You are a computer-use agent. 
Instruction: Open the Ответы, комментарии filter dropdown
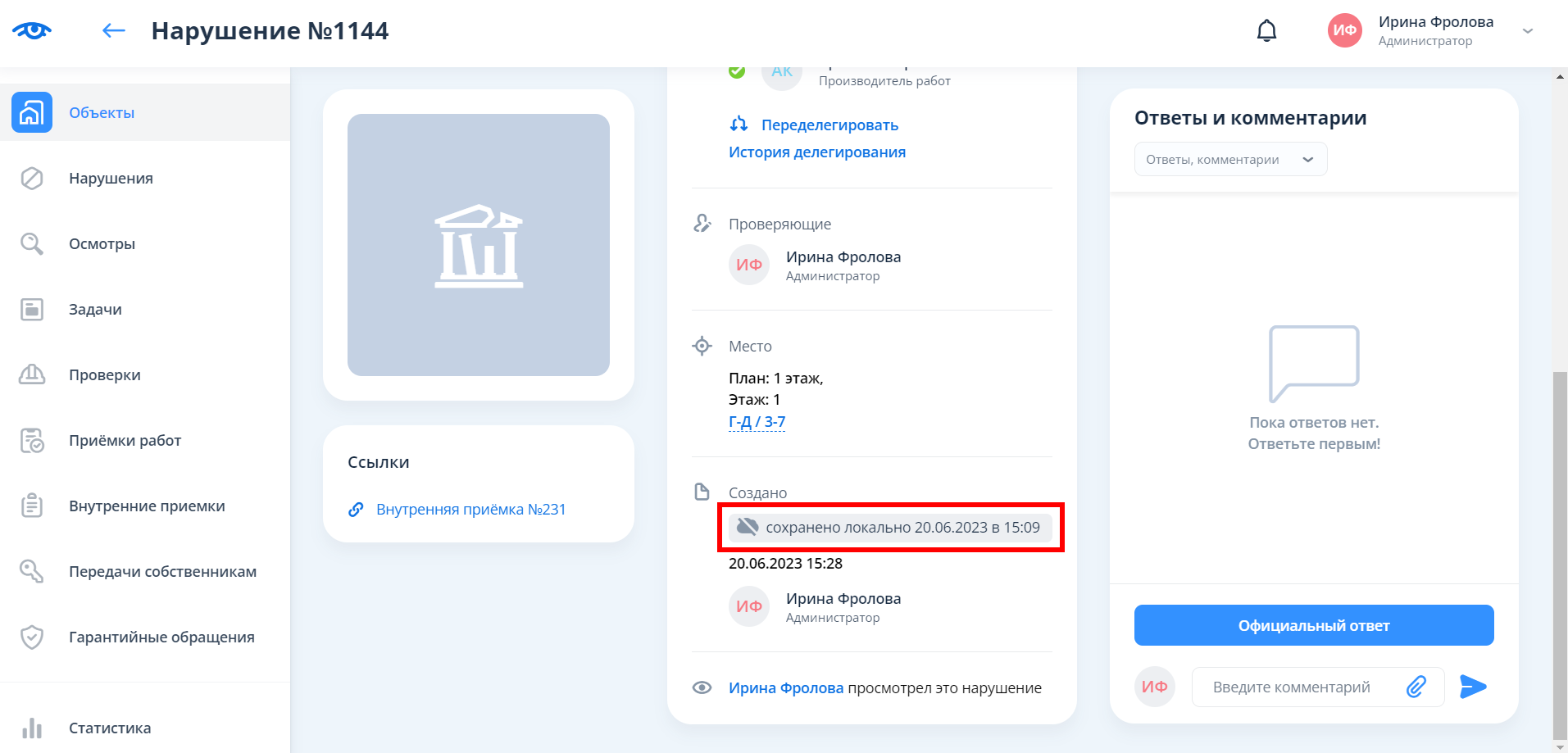1229,160
